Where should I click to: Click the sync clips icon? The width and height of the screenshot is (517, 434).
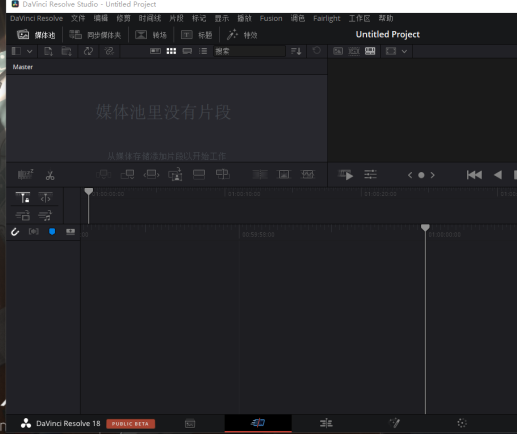click(88, 51)
